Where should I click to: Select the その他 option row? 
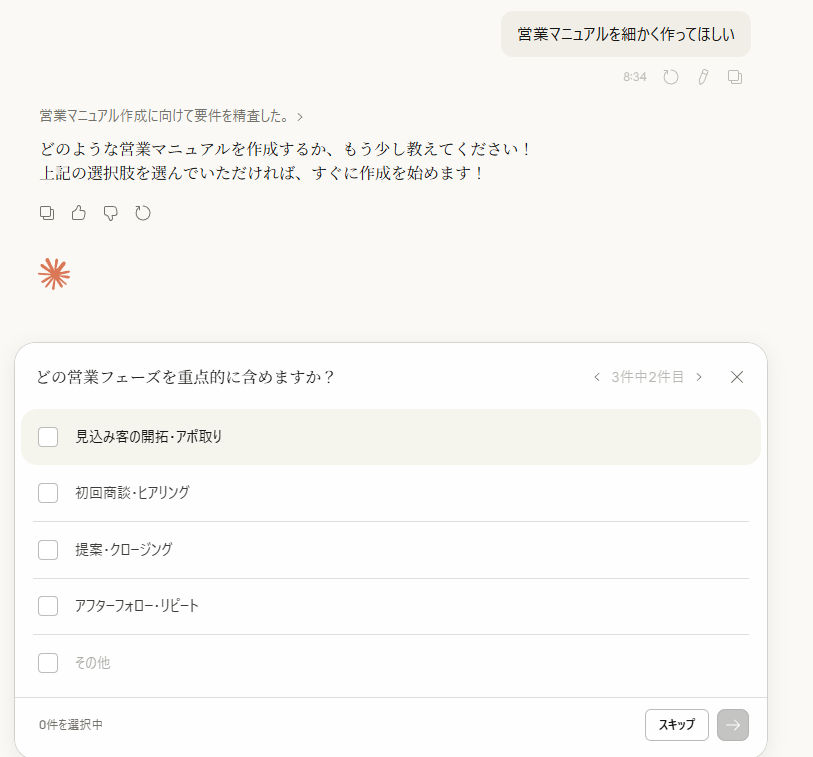pyautogui.click(x=93, y=663)
